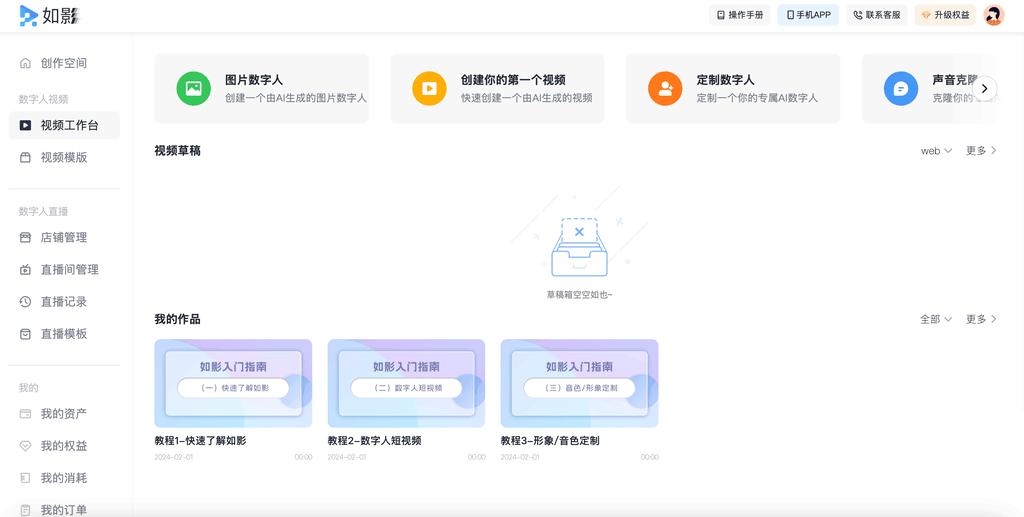The height and width of the screenshot is (517, 1024).
Task: Click the clock icon beside 直播记录
Action: click(25, 302)
